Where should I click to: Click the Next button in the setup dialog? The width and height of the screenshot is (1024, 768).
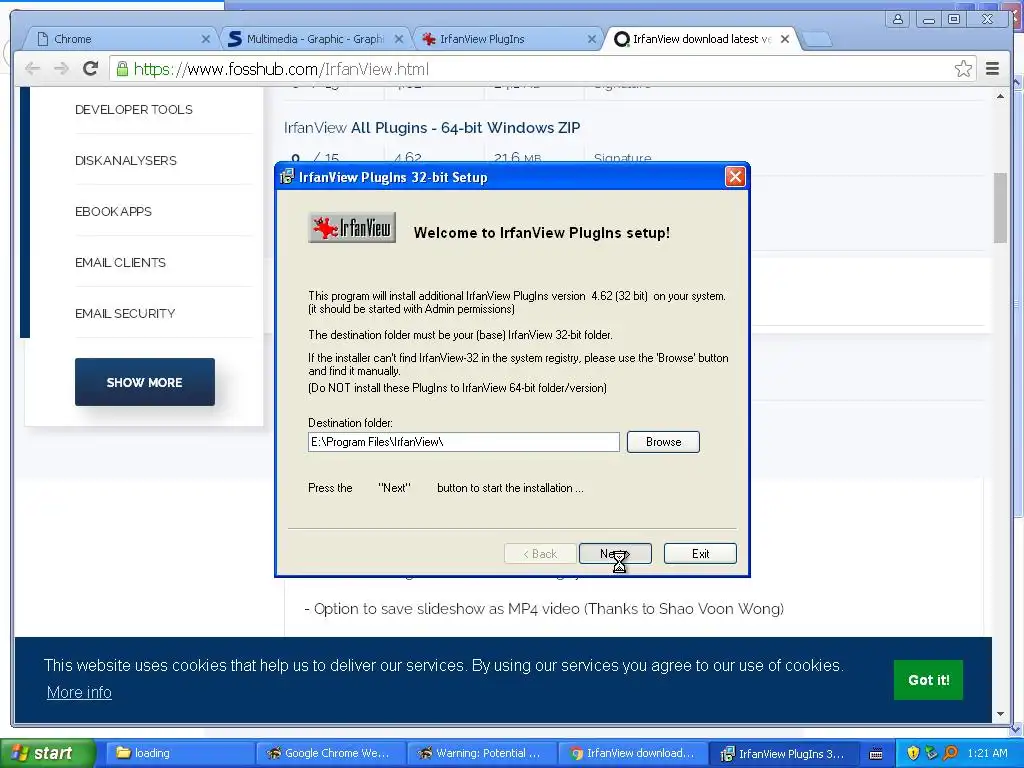coord(615,553)
